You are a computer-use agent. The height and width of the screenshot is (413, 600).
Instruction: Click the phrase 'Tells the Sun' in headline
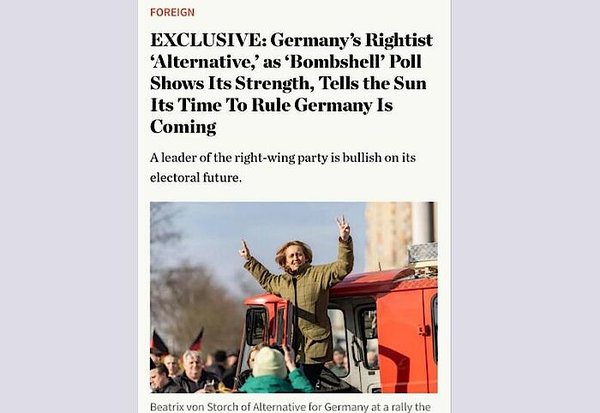point(372,83)
